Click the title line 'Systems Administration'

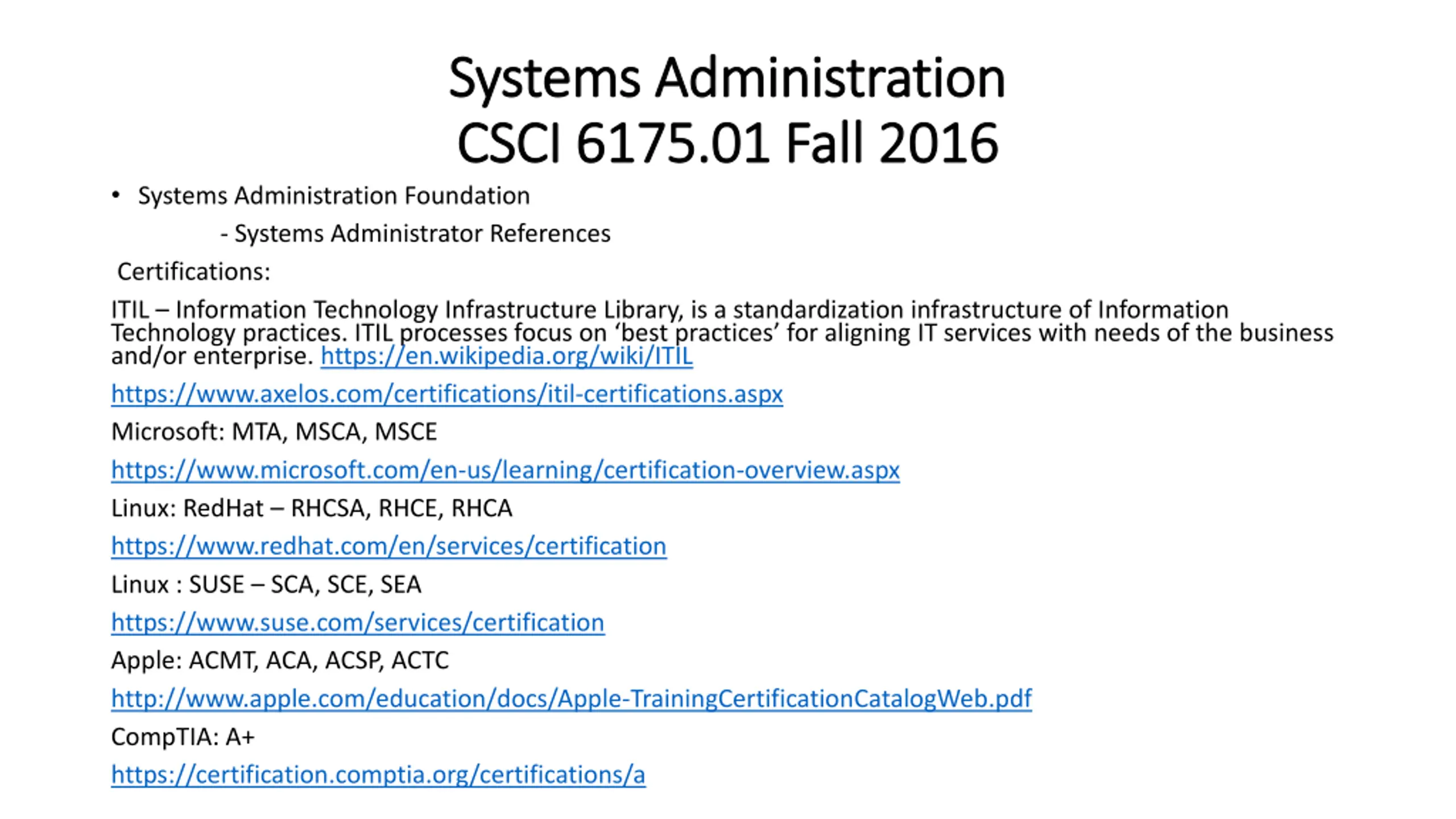[x=727, y=78]
